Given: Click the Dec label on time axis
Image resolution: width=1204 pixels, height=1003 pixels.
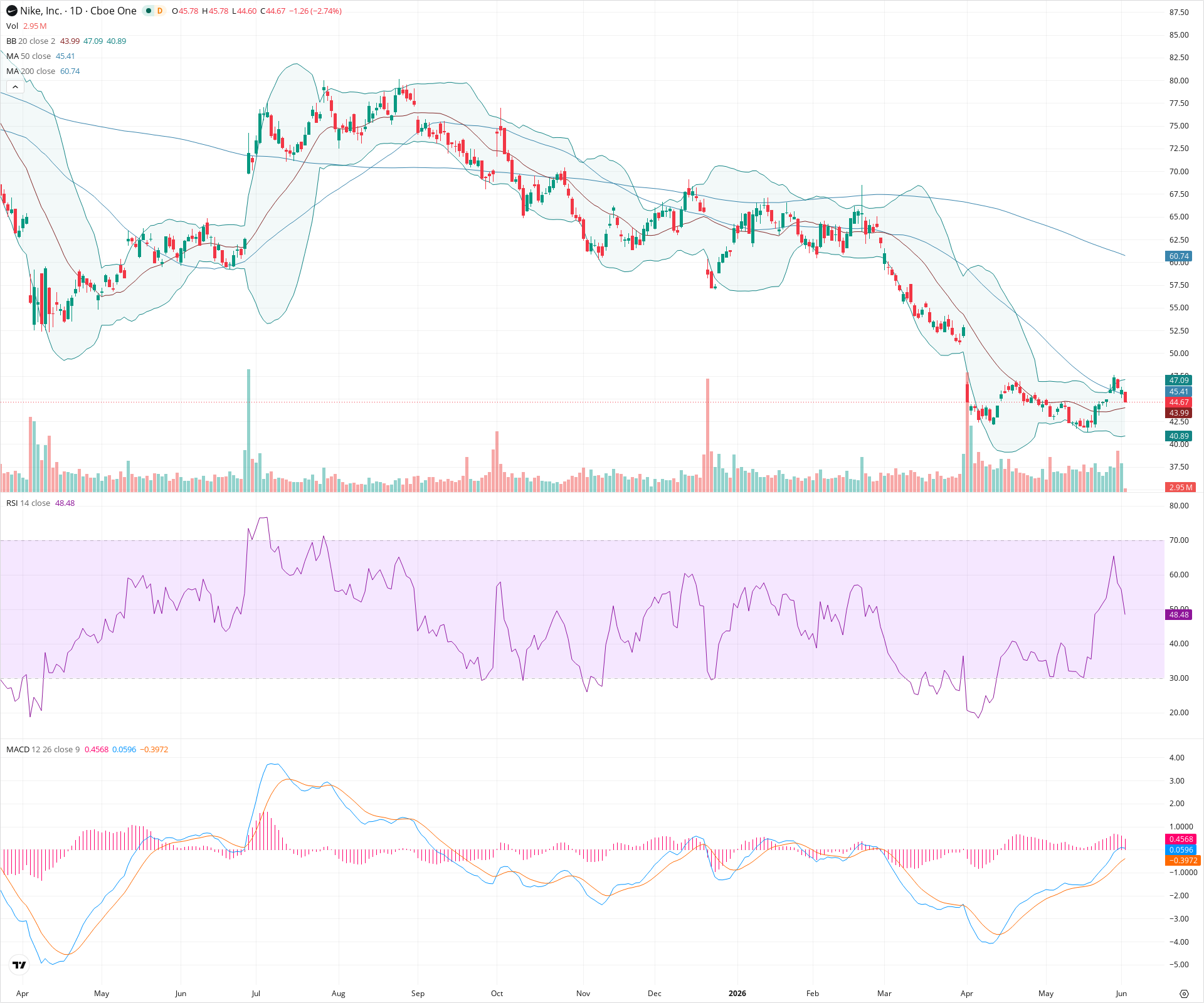Looking at the screenshot, I should pos(654,993).
